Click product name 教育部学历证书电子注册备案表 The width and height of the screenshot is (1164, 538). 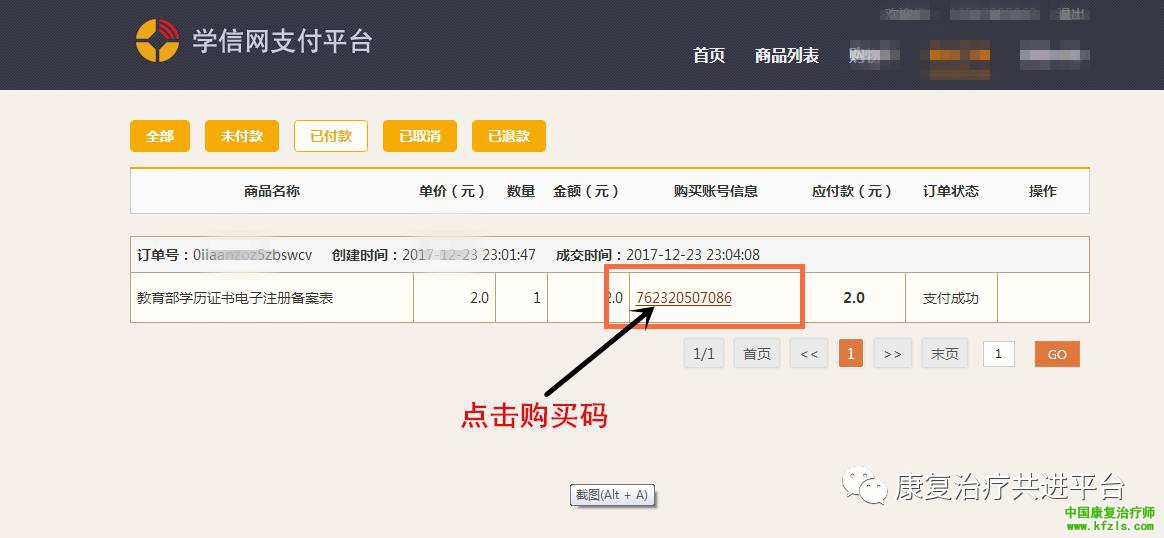(235, 298)
